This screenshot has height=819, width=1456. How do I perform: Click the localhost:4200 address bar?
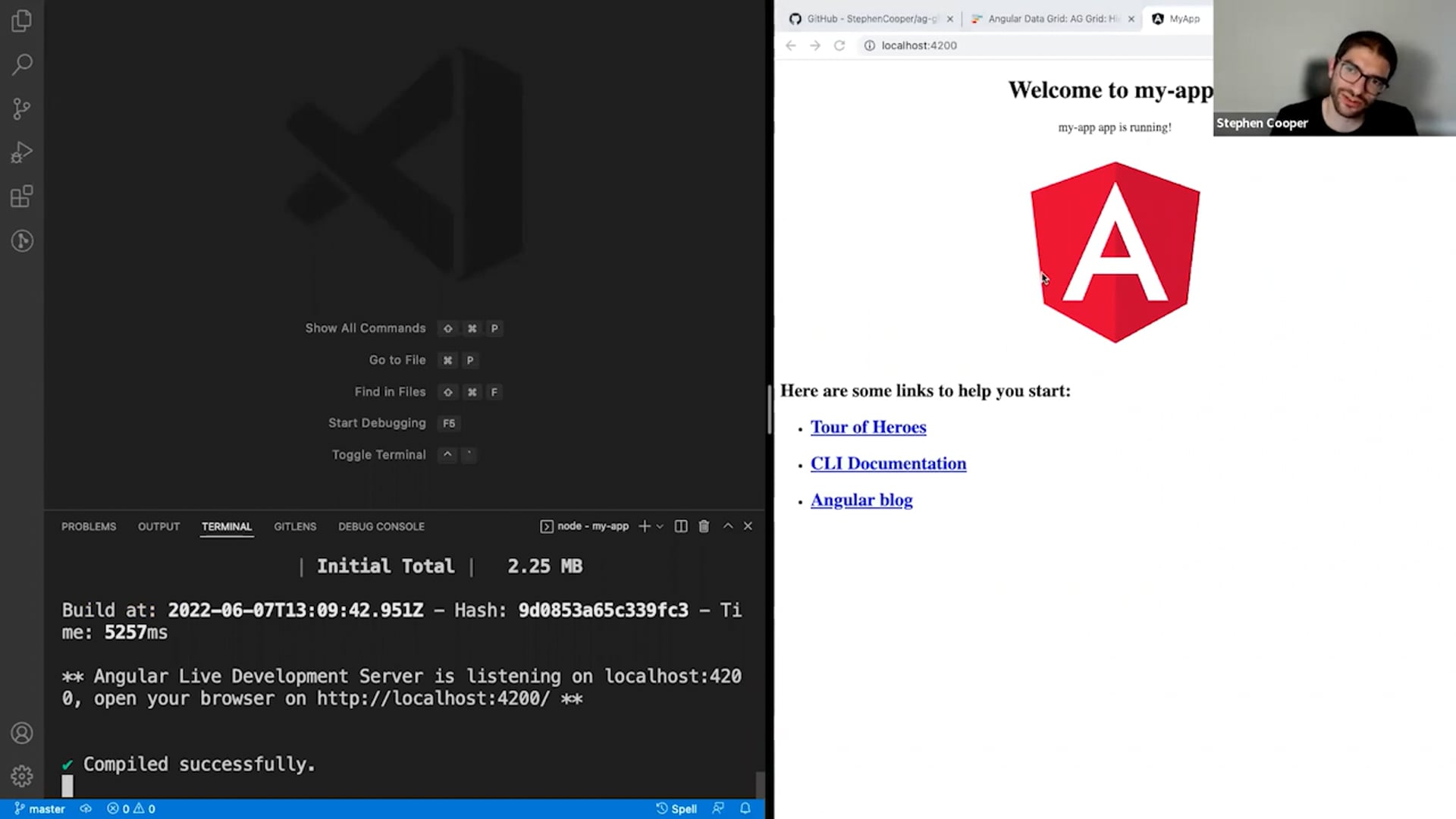point(919,45)
